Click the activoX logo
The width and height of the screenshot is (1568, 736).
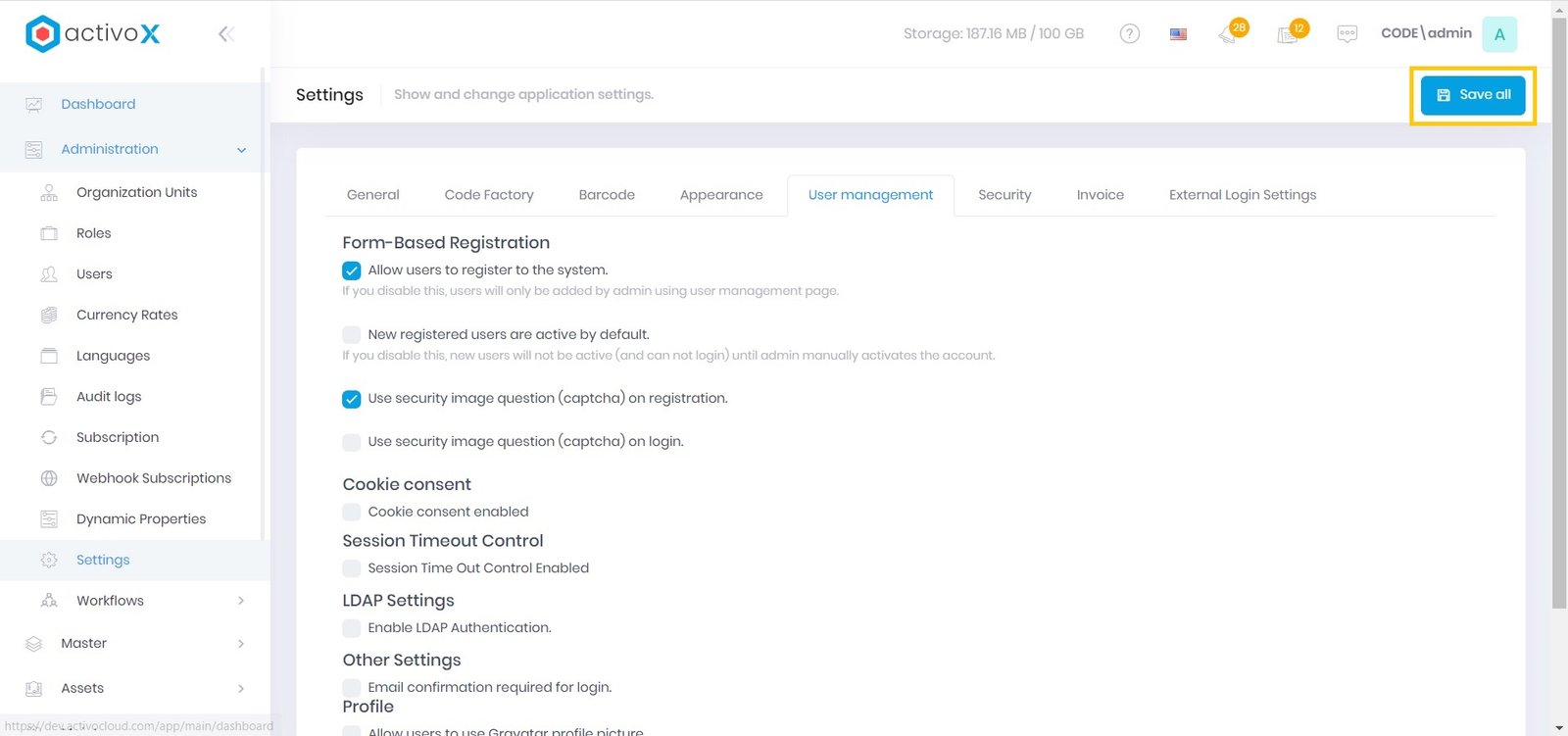pyautogui.click(x=93, y=34)
